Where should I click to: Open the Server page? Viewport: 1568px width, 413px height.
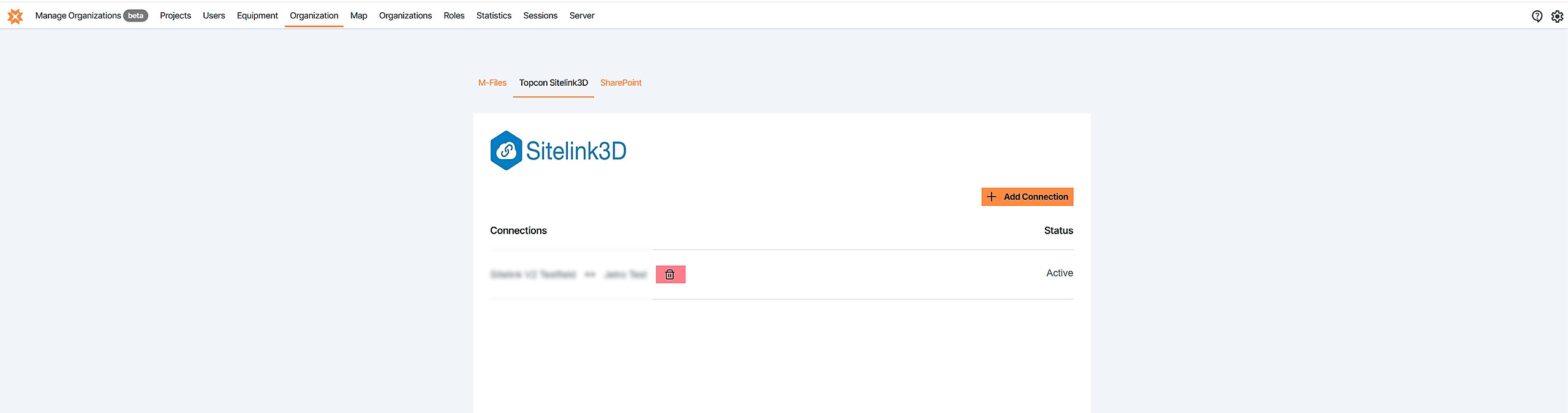(x=582, y=16)
